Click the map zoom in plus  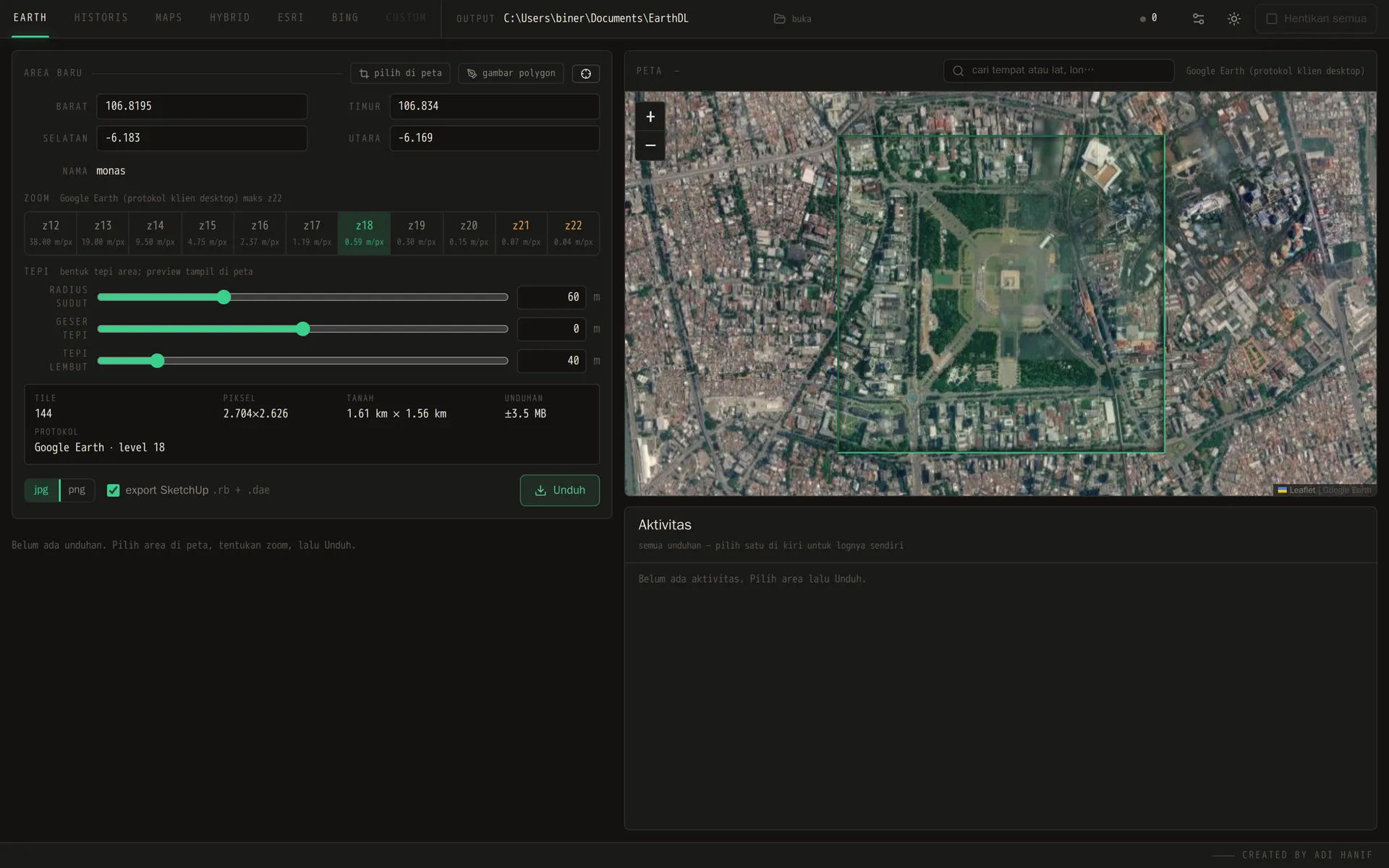click(650, 116)
